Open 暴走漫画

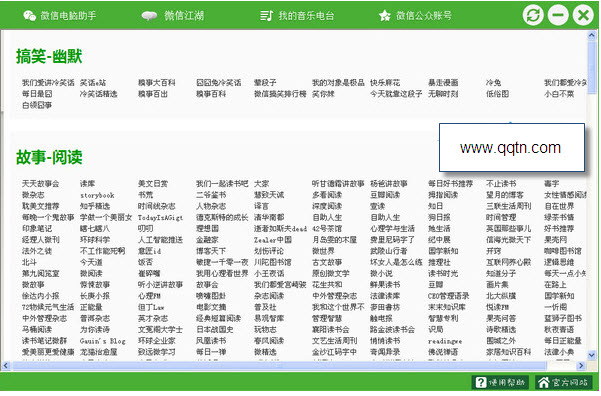click(443, 83)
